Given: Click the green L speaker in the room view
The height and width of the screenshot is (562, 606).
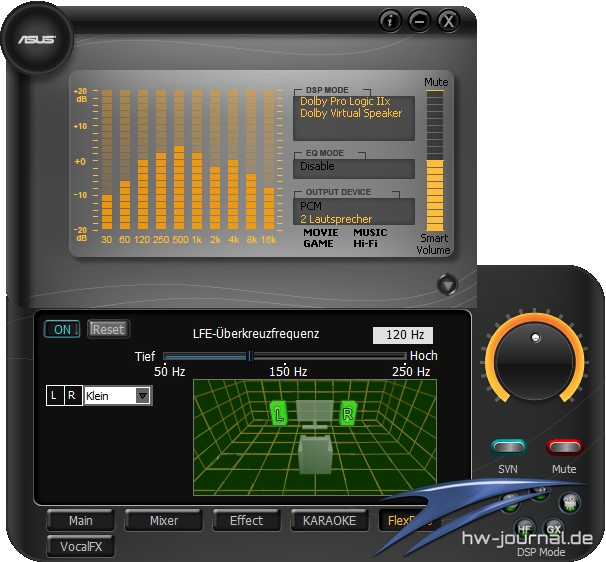Looking at the screenshot, I should [279, 414].
